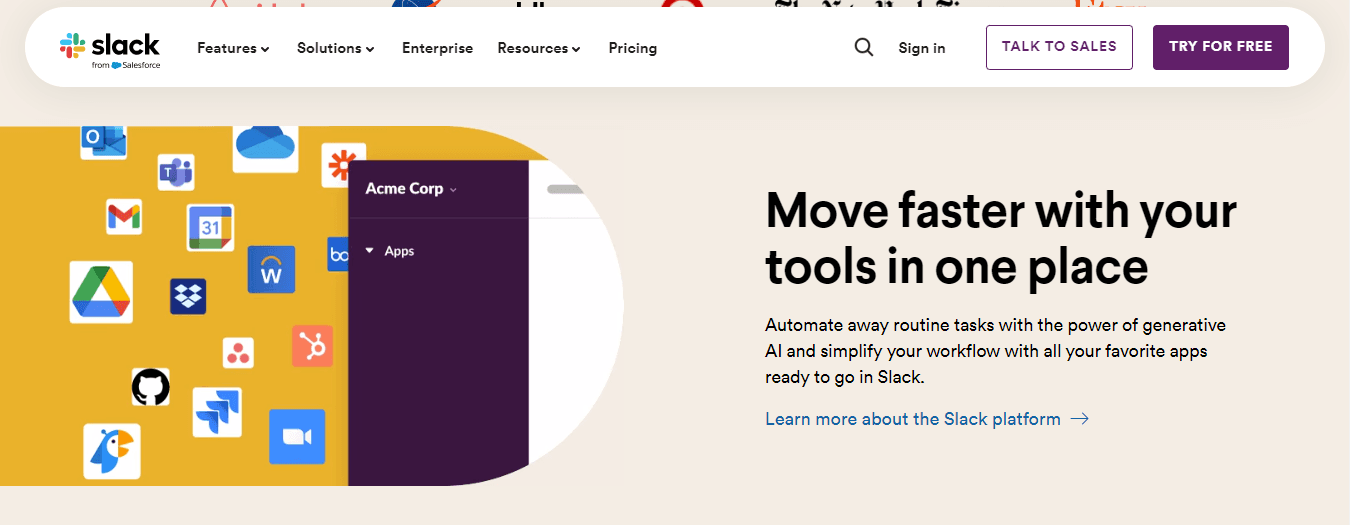Expand the Resources menu
Viewport: 1350px width, 525px height.
539,48
